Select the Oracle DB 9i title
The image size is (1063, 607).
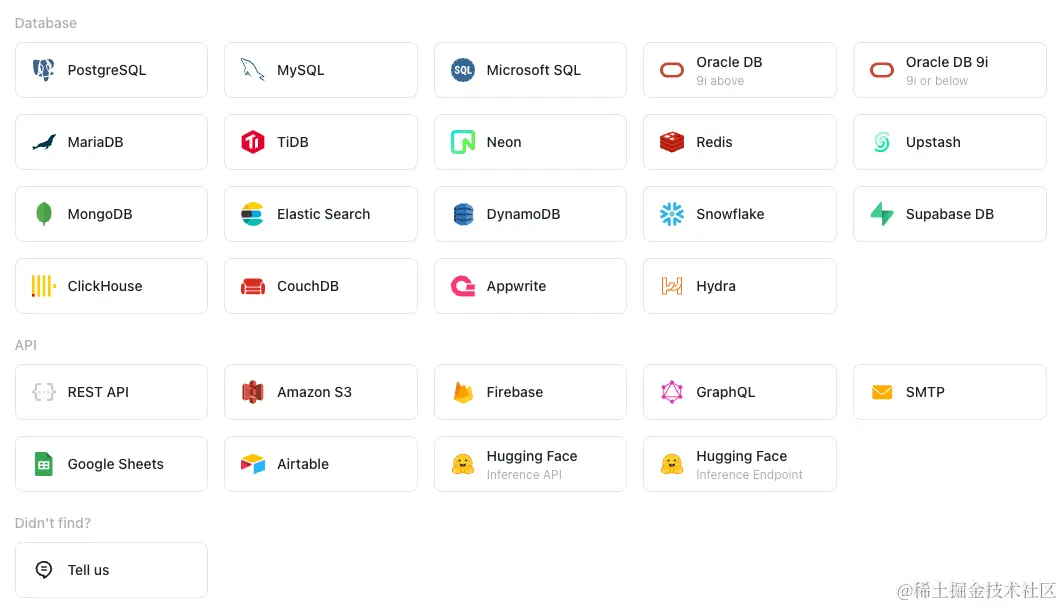[x=946, y=62]
